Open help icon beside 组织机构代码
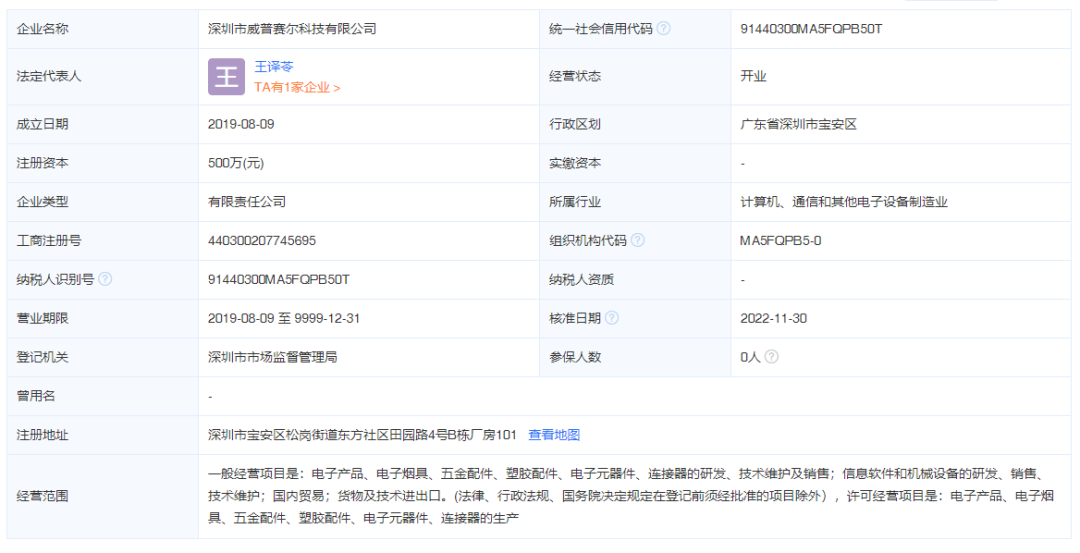1080x553 pixels. 638,240
